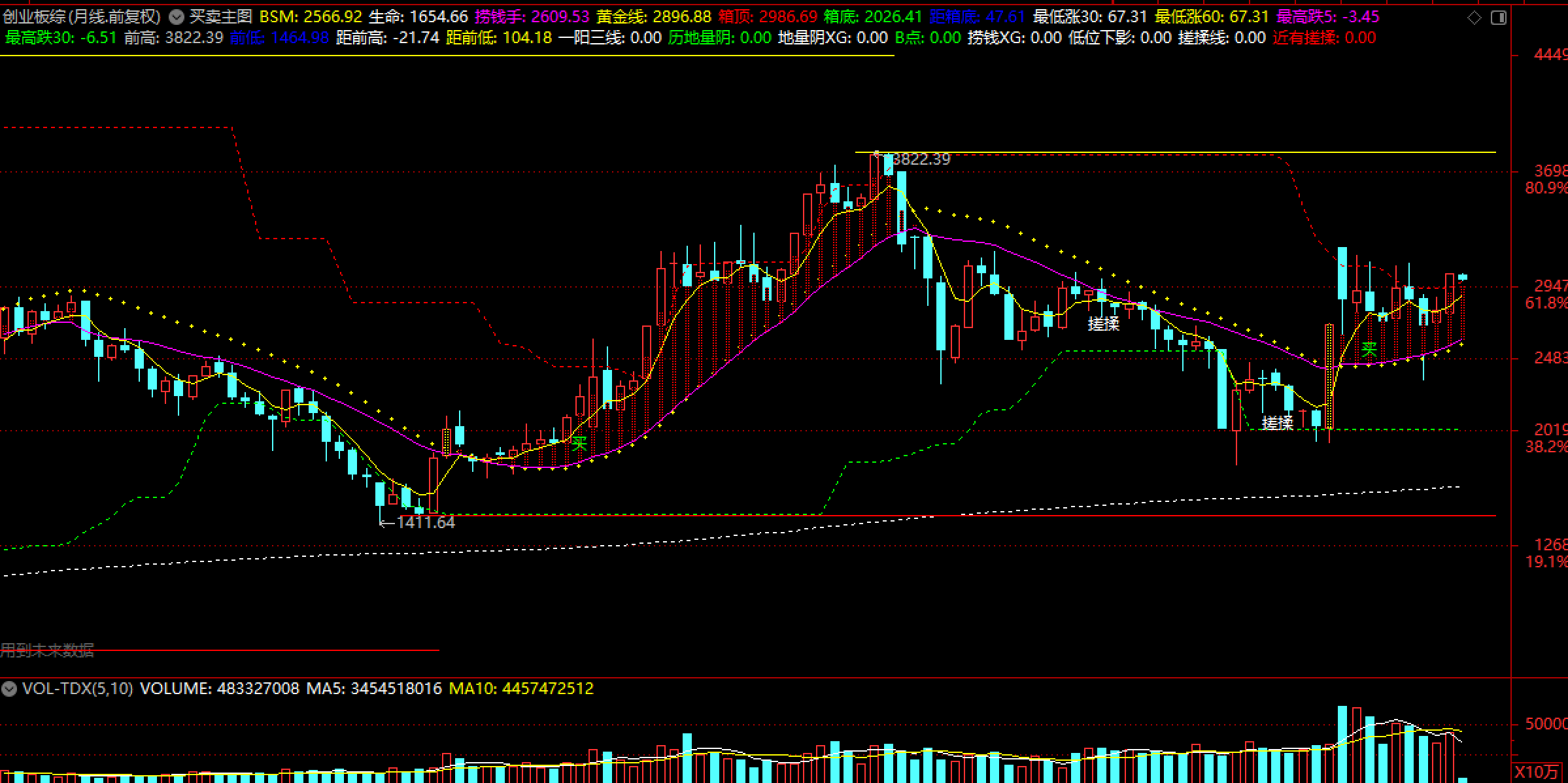The image size is (1568, 783).
Task: Click the 距前低: 104.18 value
Action: click(499, 37)
